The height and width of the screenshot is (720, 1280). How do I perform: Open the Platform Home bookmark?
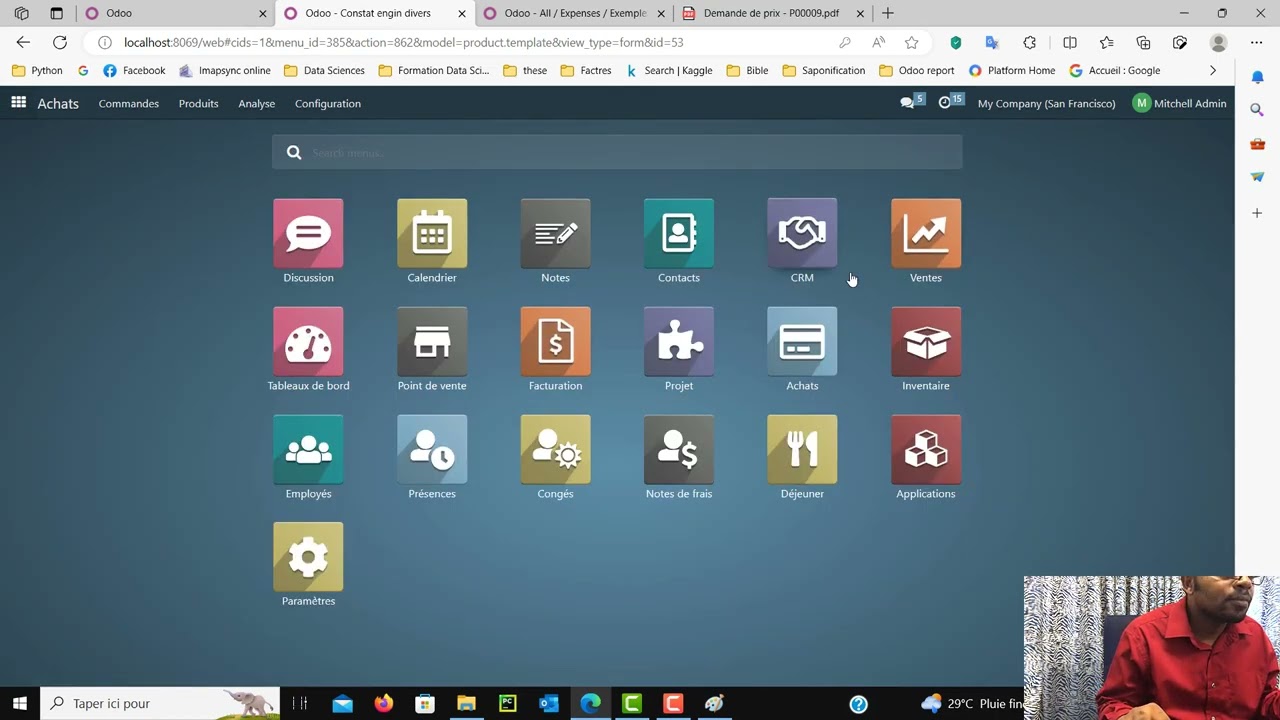[x=1012, y=70]
